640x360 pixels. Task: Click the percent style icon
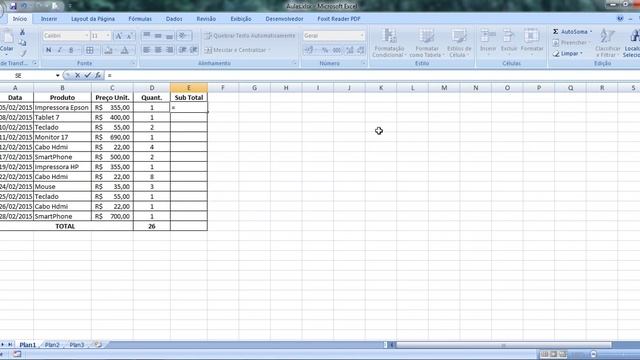pyautogui.click(x=324, y=50)
